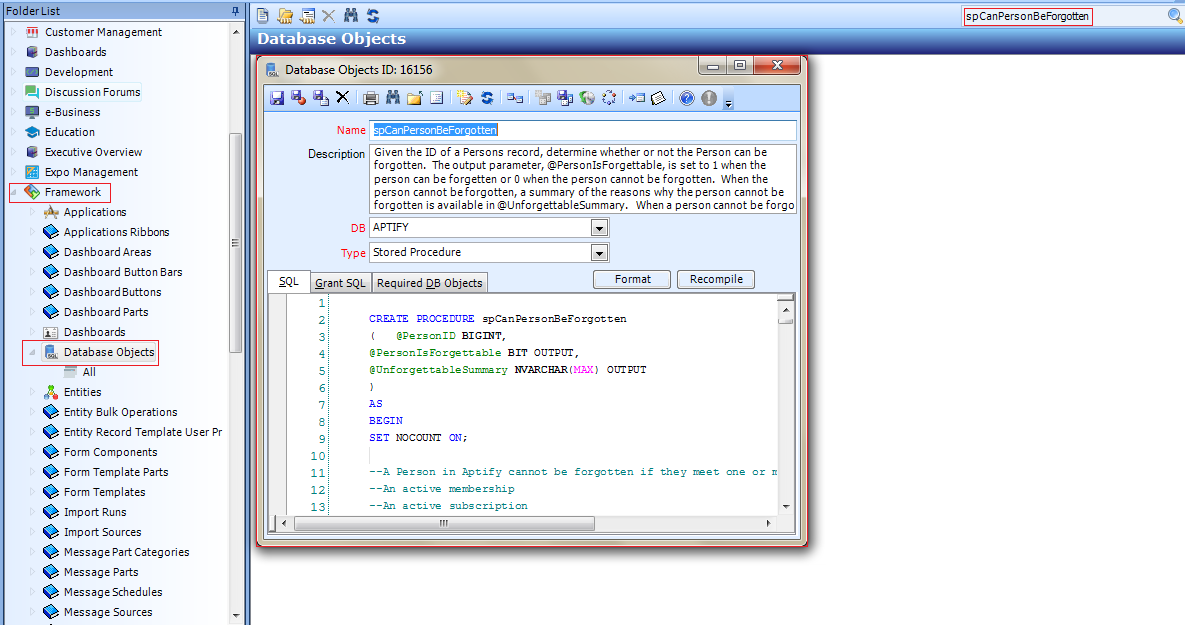Select Dashboards under the Framework folder
This screenshot has width=1185, height=625.
tap(94, 332)
